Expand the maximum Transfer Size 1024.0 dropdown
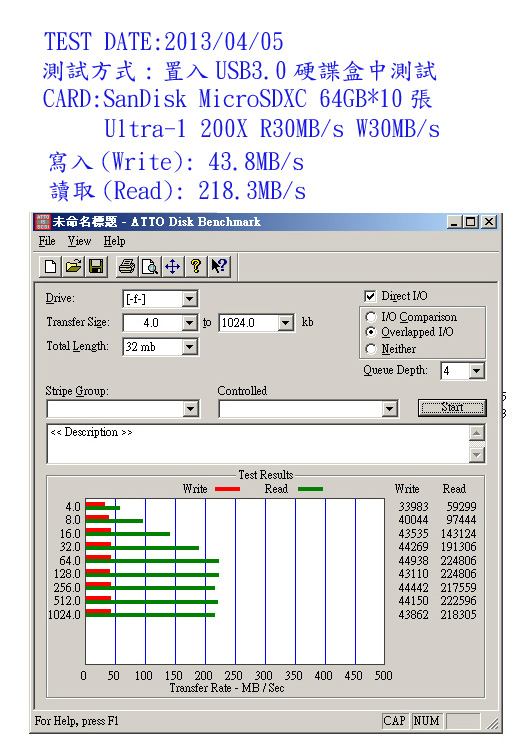Screen dimensions: 520x749 point(285,323)
